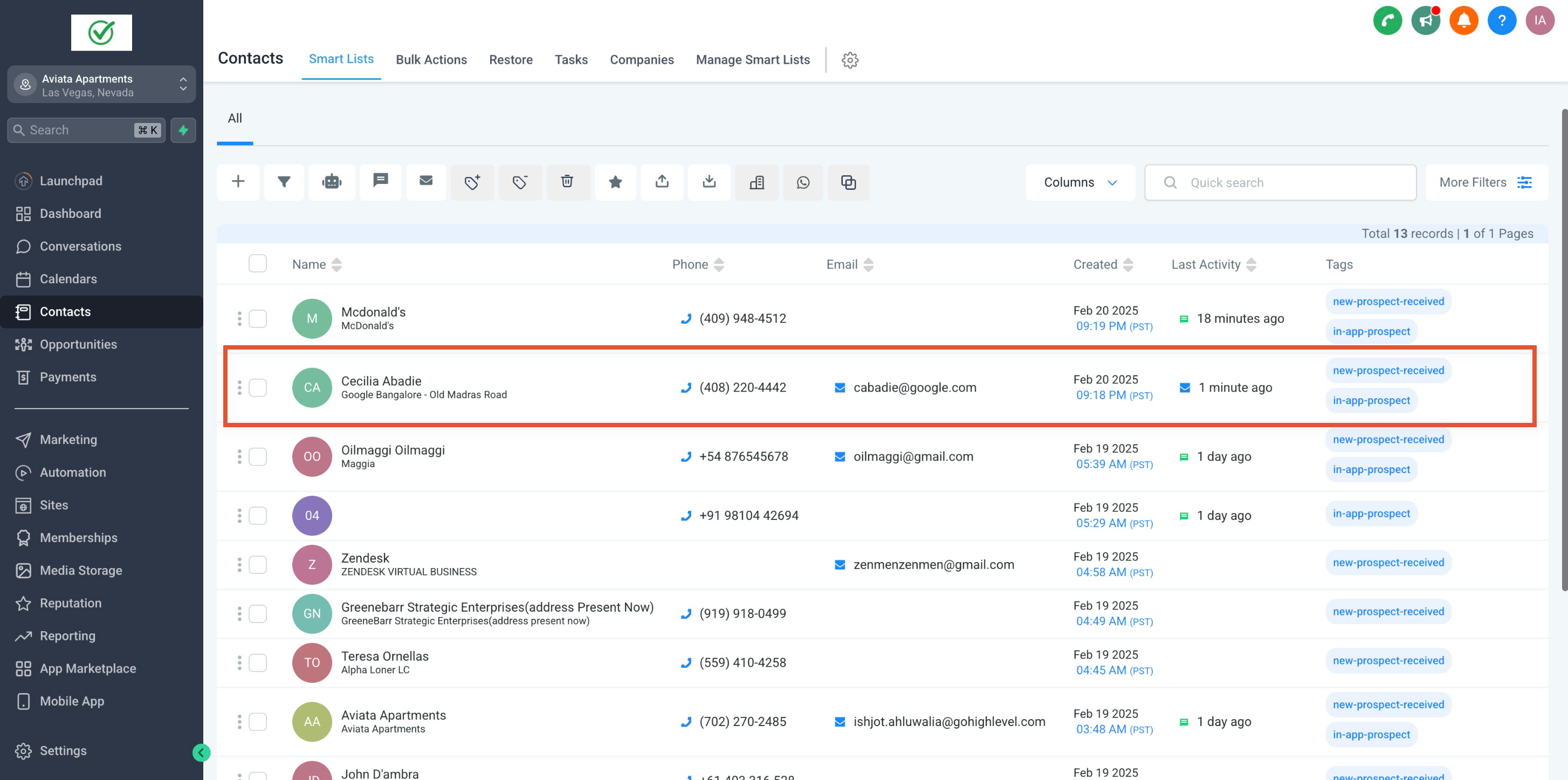Viewport: 1568px width, 780px height.
Task: Sort by the Last Activity column arrows
Action: point(1251,265)
